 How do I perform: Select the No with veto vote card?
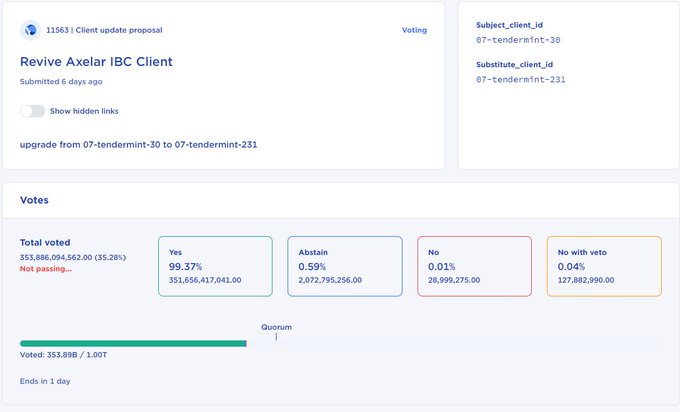(604, 266)
